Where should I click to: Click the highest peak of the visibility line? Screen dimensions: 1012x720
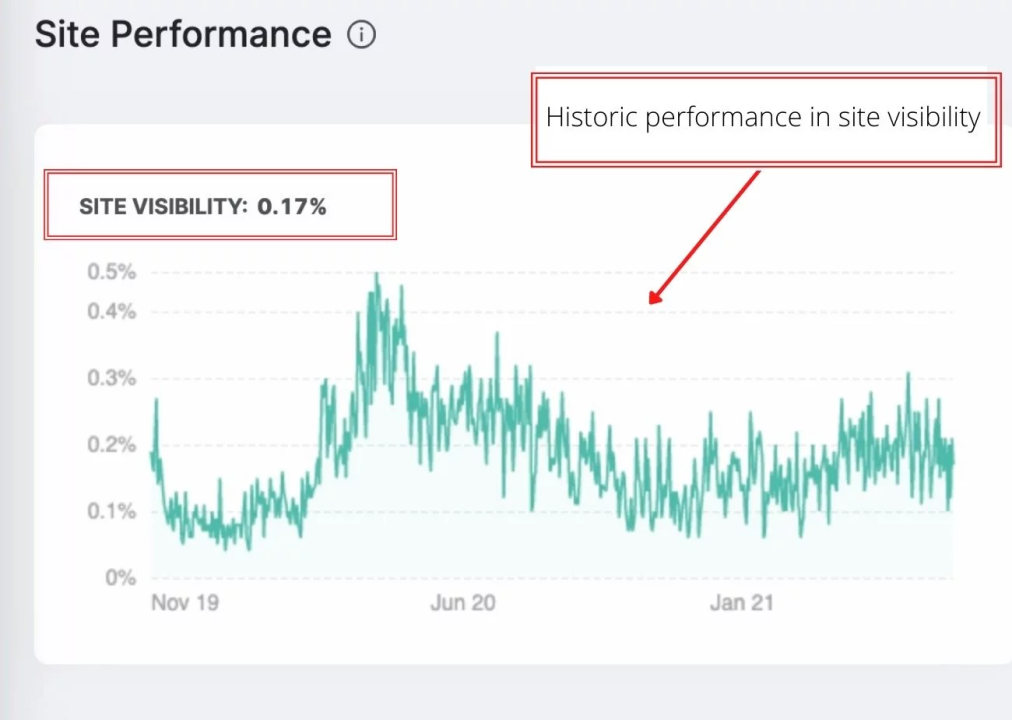[376, 274]
